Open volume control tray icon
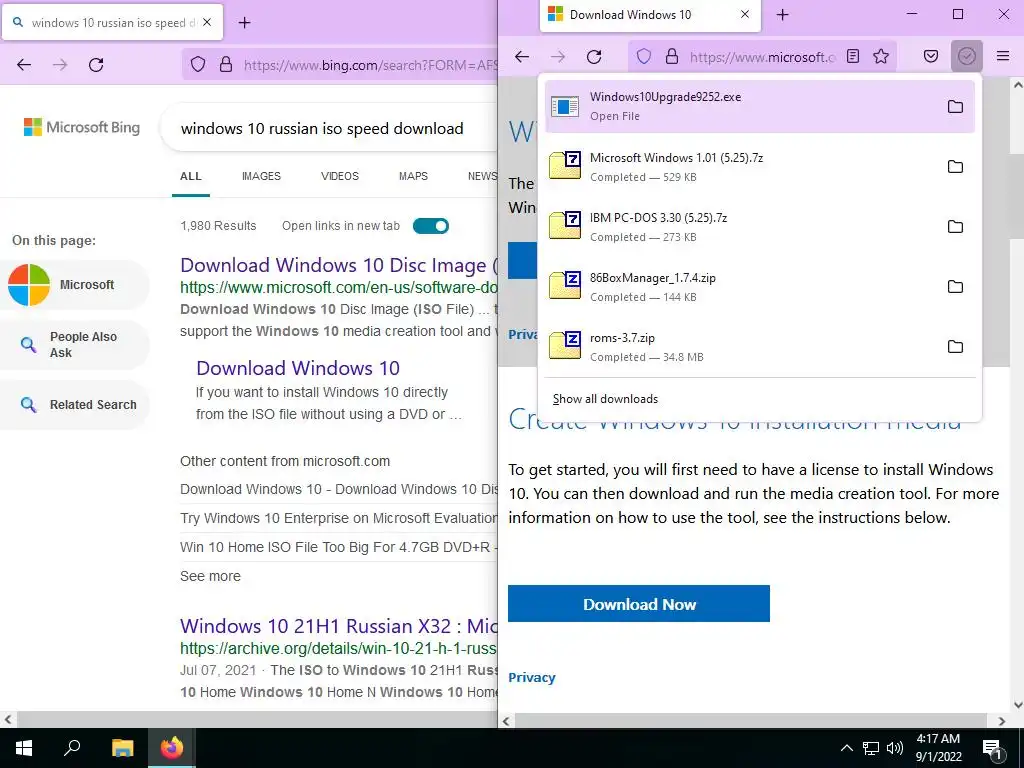The height and width of the screenshot is (768, 1024). 895,748
